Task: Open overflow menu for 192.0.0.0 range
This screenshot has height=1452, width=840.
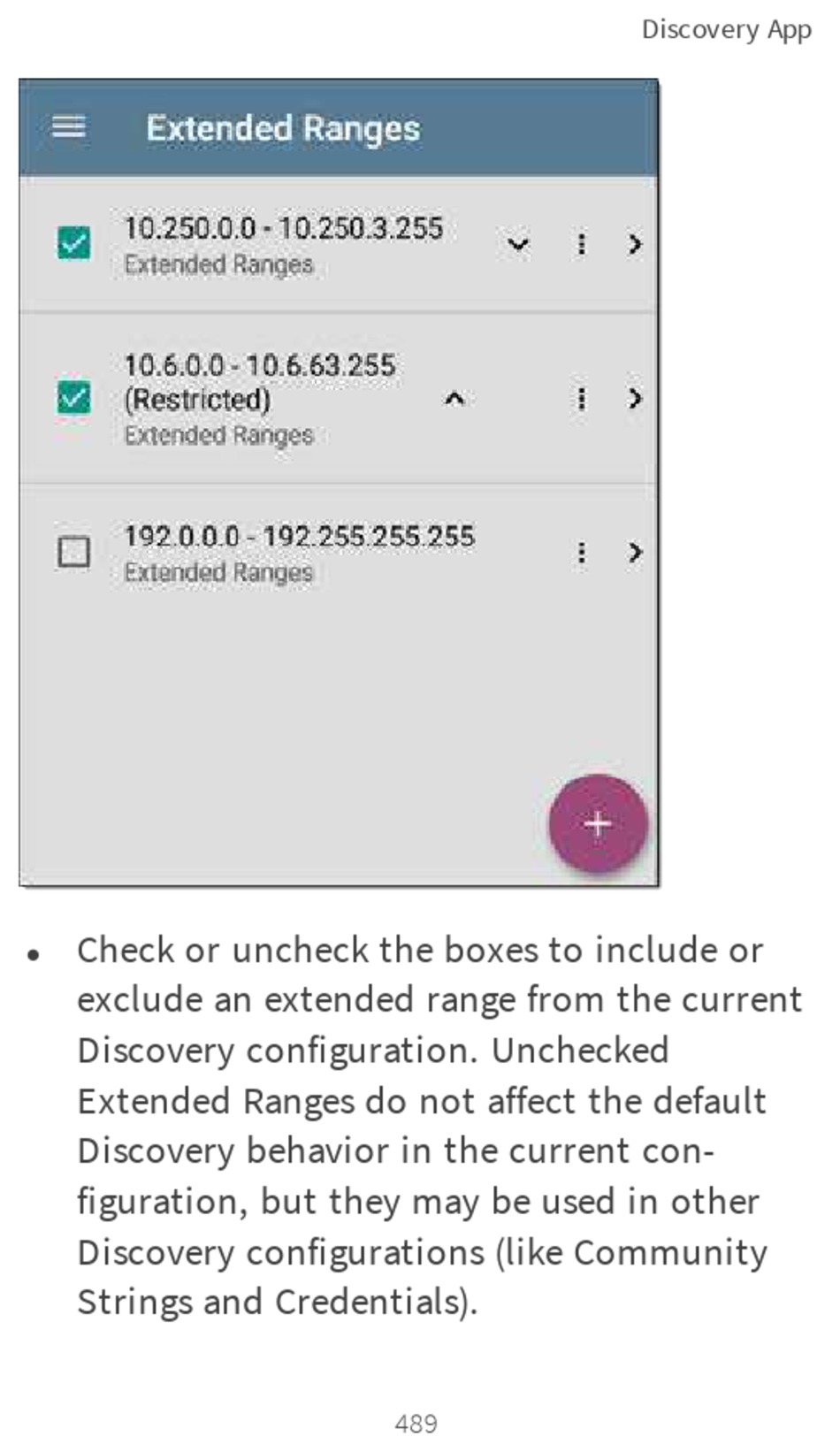Action: click(581, 553)
